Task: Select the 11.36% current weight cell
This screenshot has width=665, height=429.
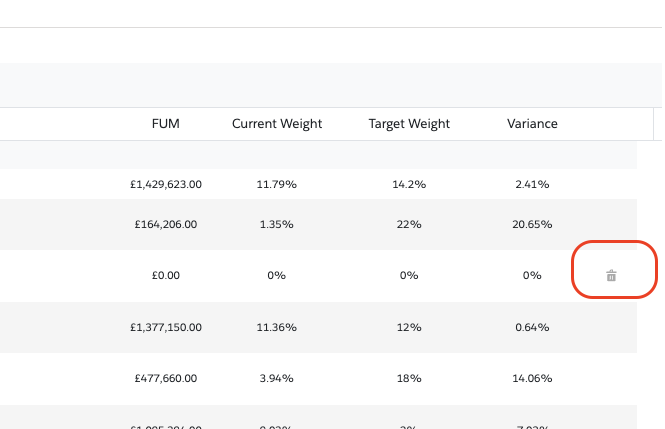Action: (276, 327)
